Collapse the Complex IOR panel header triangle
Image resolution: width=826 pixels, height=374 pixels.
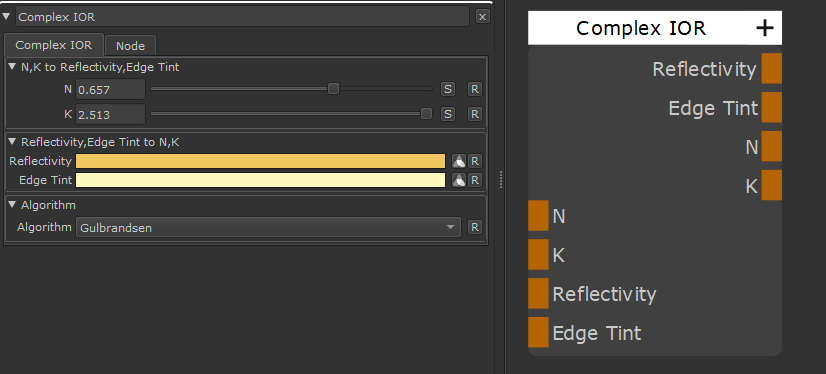coord(7,16)
